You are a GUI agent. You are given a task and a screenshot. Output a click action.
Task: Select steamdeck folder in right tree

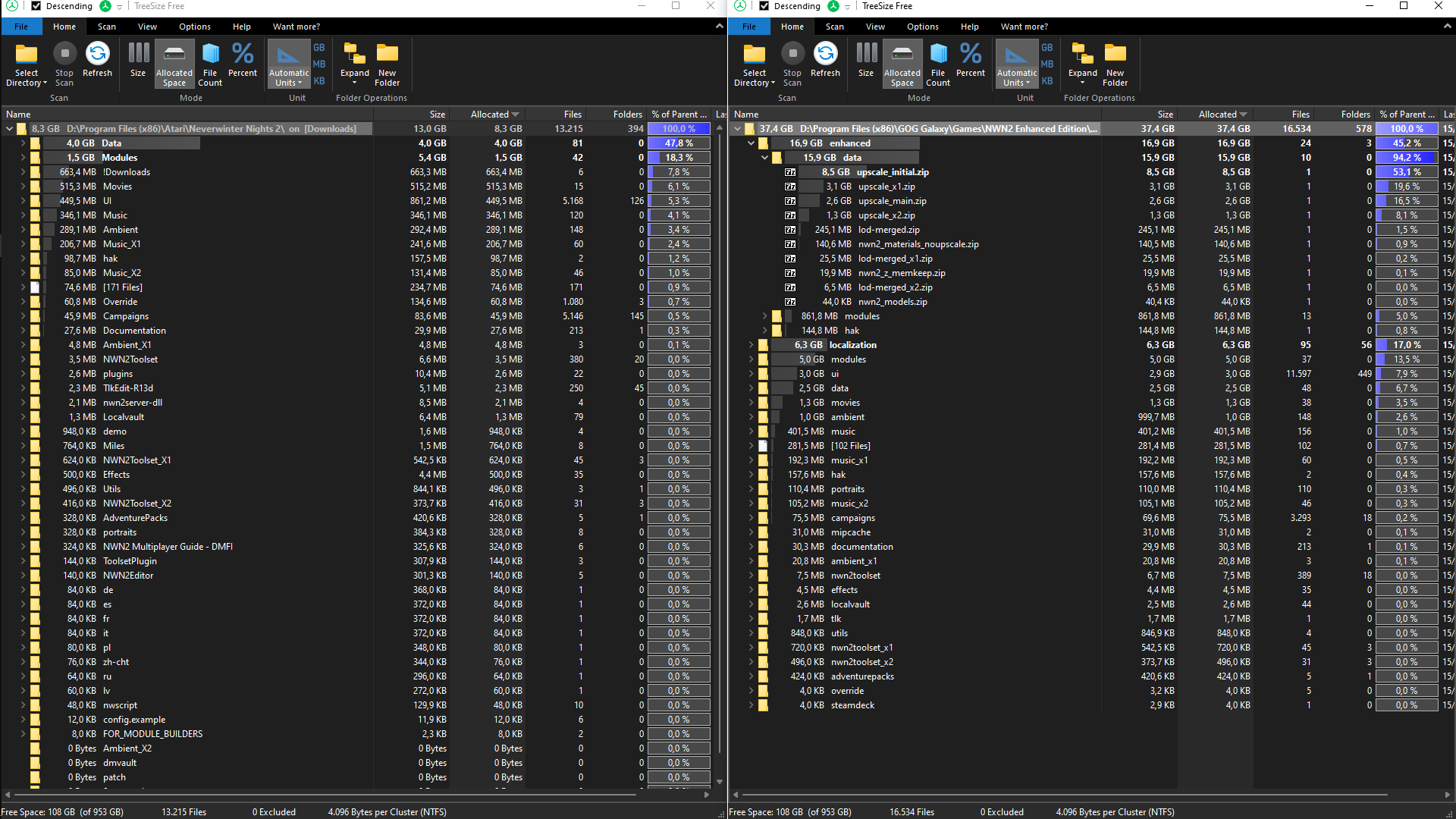[852, 705]
